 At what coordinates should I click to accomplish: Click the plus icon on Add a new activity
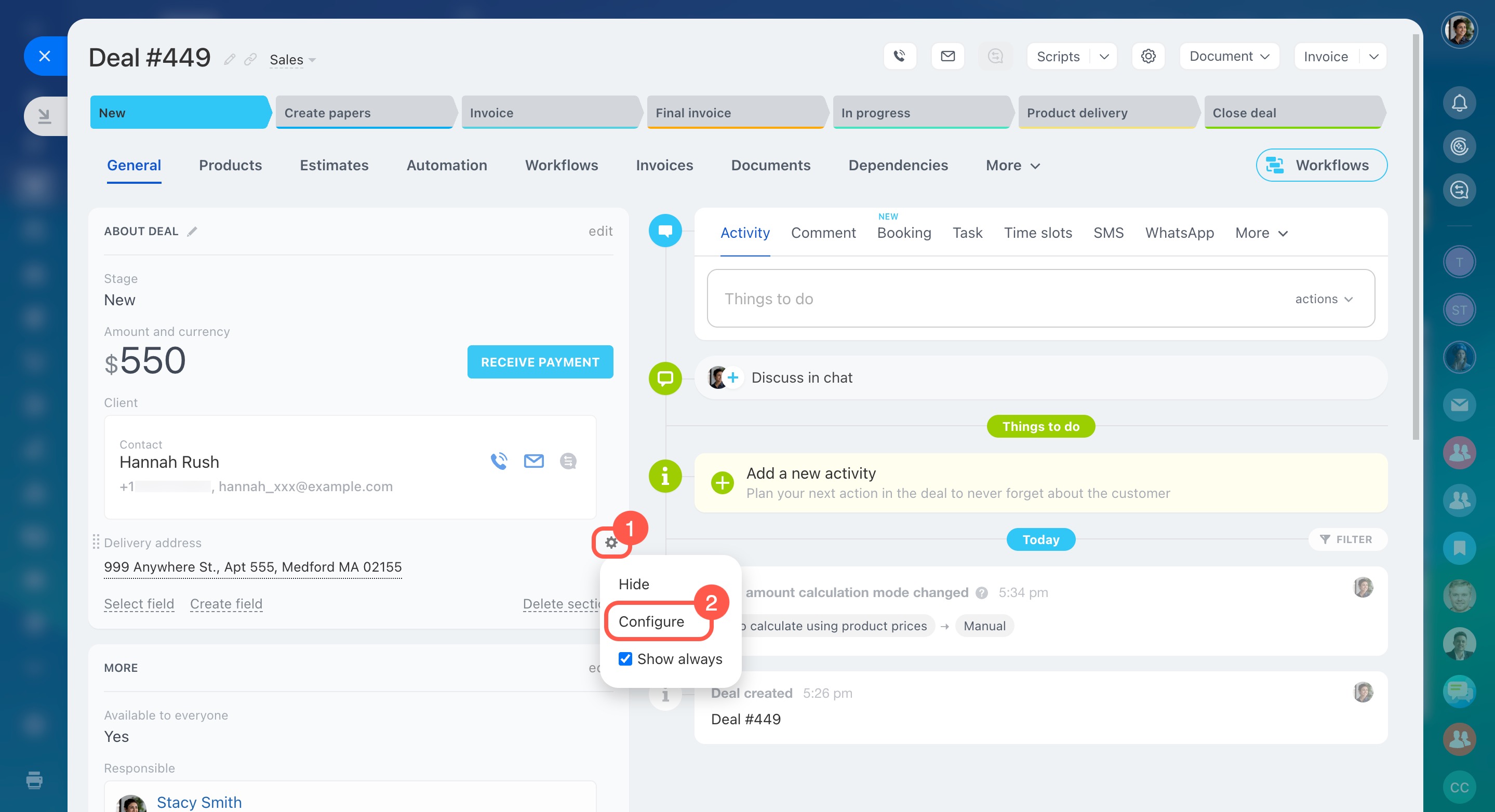(722, 482)
